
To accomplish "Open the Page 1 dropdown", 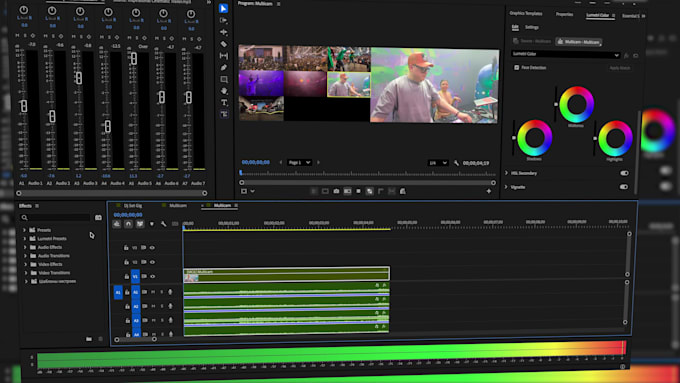I will click(299, 162).
